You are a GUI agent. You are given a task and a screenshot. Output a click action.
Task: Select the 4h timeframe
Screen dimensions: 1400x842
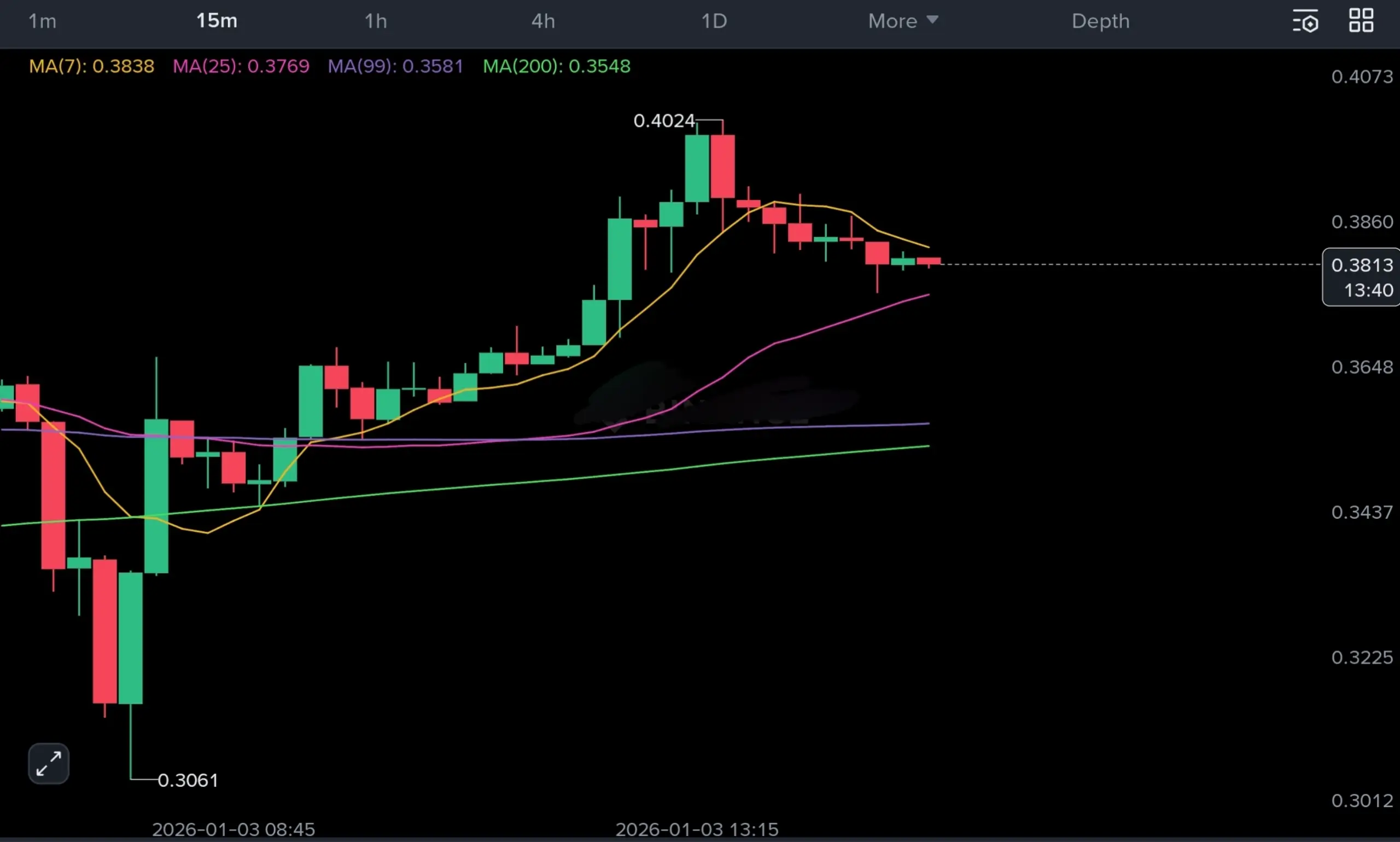pos(542,21)
